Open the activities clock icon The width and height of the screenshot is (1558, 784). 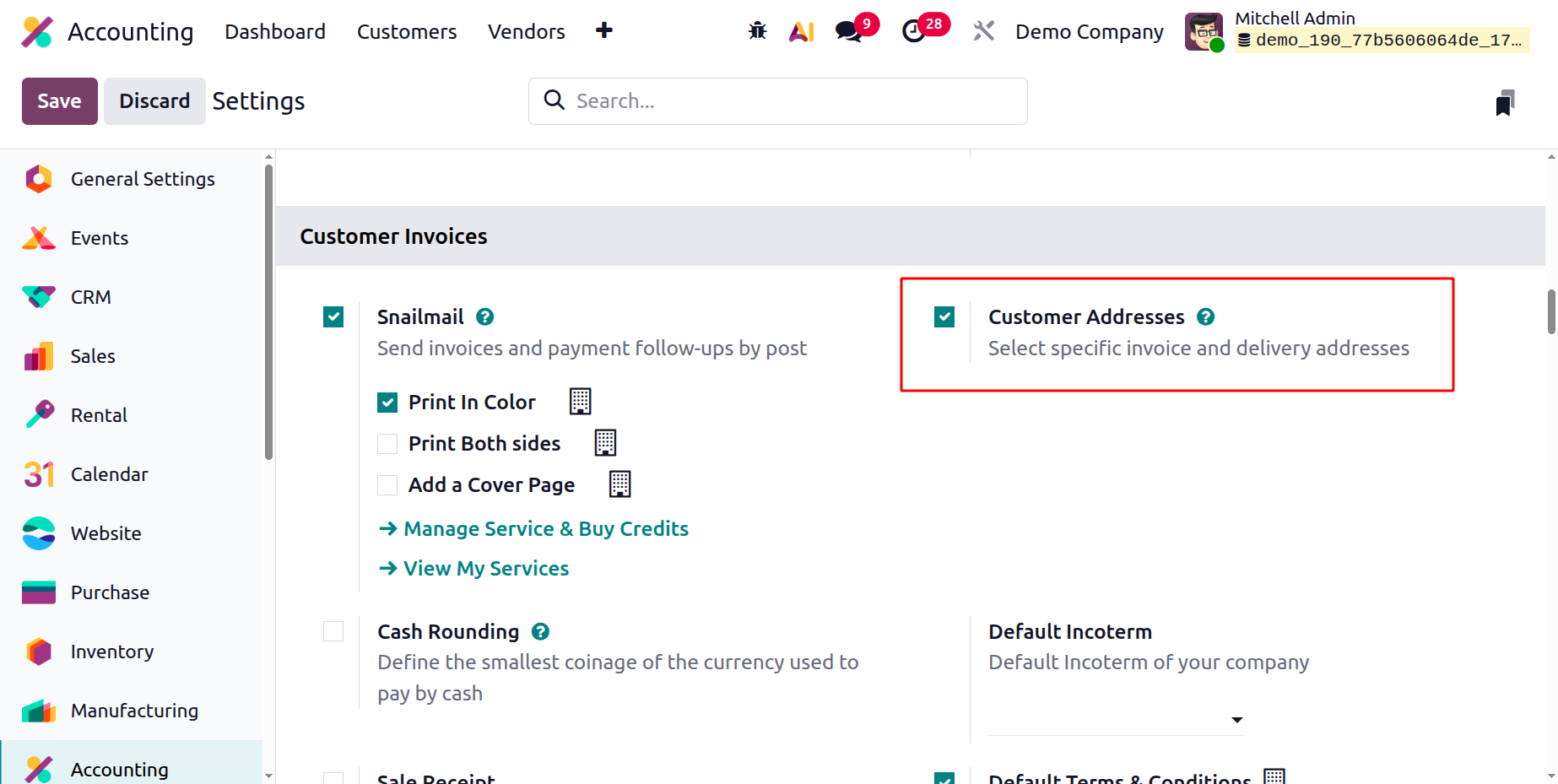point(914,31)
